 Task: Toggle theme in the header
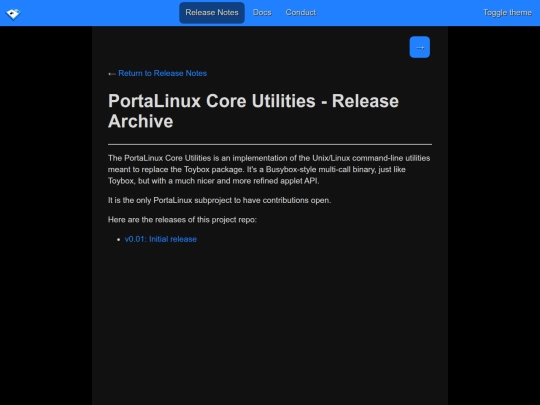pyautogui.click(x=507, y=13)
